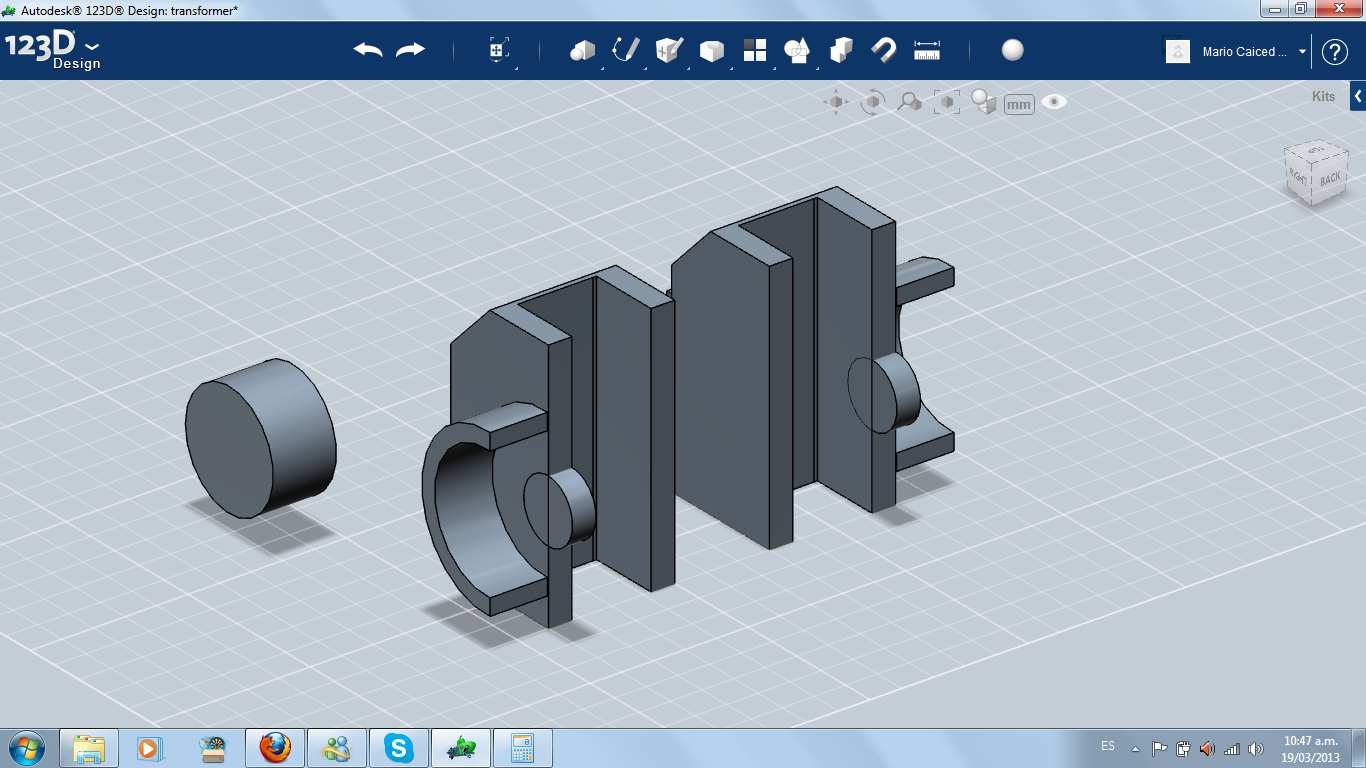
Task: Open the visual style display options
Action: [x=984, y=102]
